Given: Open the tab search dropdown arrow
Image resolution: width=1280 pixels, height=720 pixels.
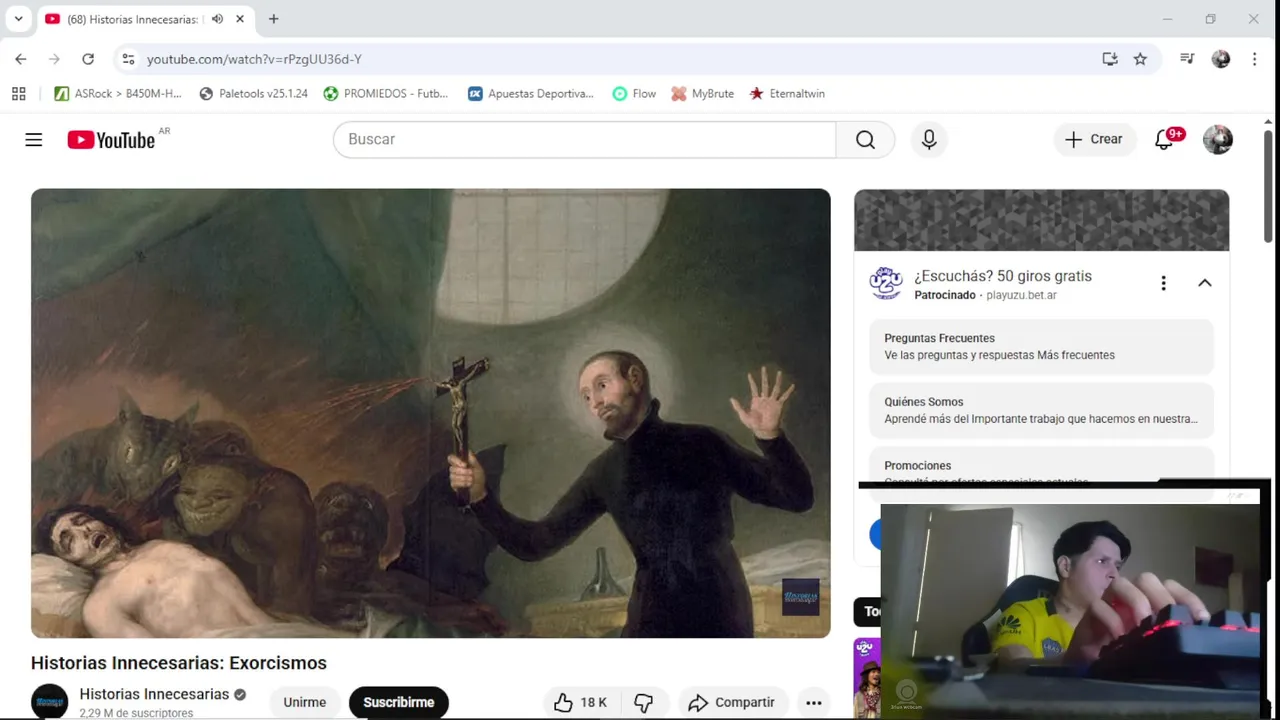Looking at the screenshot, I should click(x=18, y=19).
